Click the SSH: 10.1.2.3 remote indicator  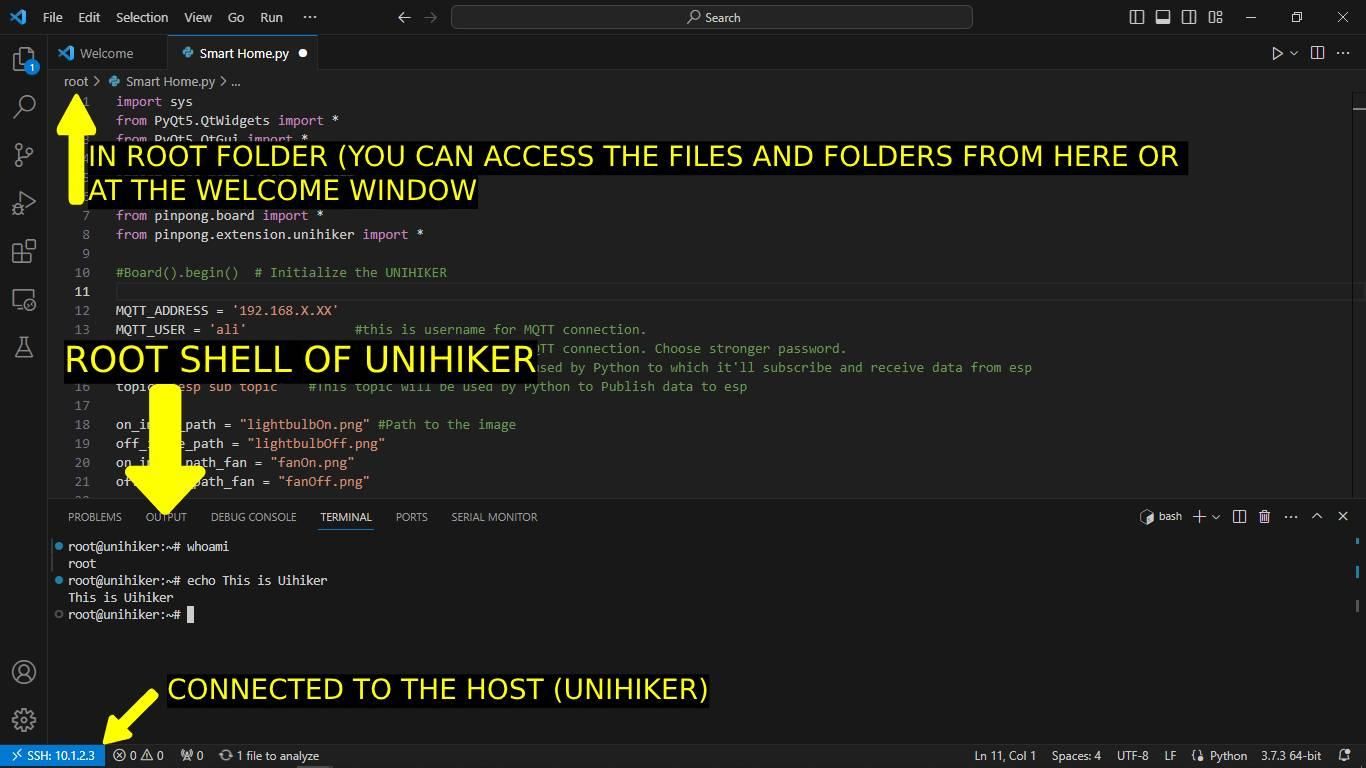[x=55, y=755]
